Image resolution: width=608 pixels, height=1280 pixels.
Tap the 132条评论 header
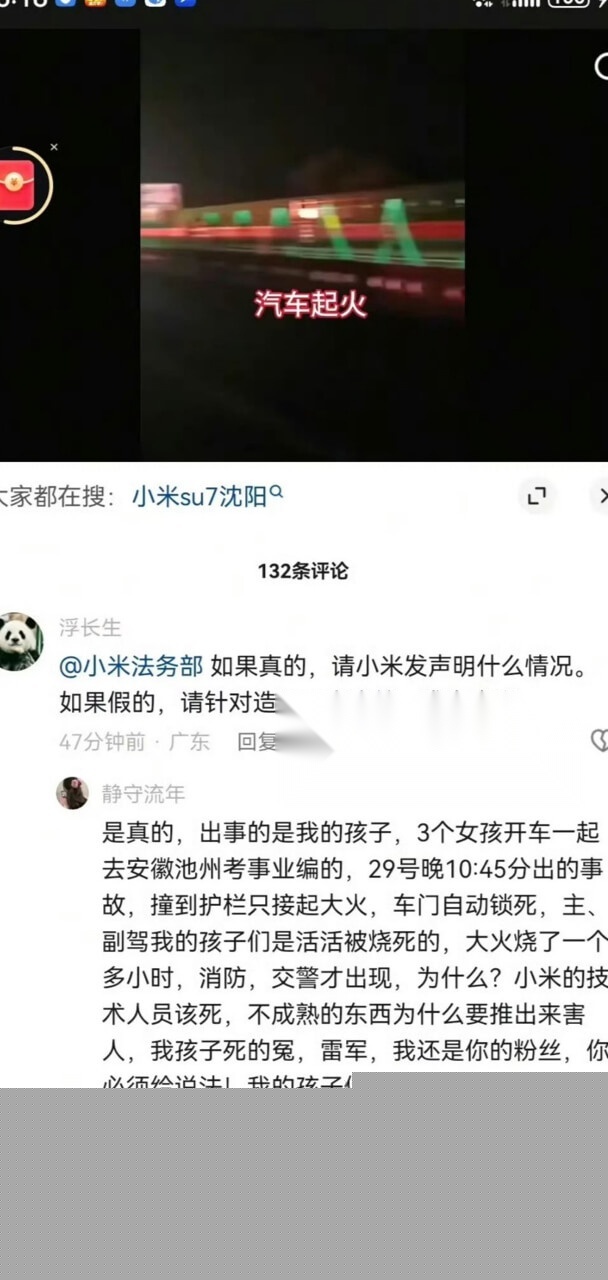pyautogui.click(x=303, y=571)
